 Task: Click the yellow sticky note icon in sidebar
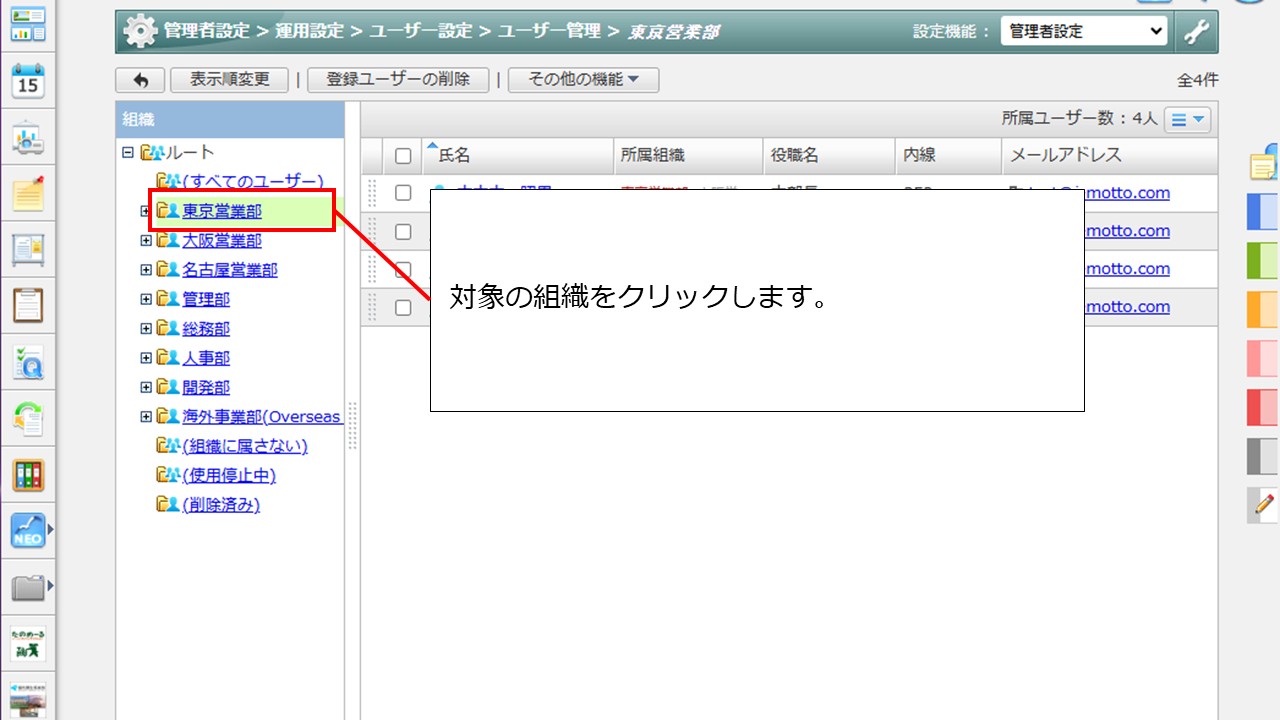point(28,193)
